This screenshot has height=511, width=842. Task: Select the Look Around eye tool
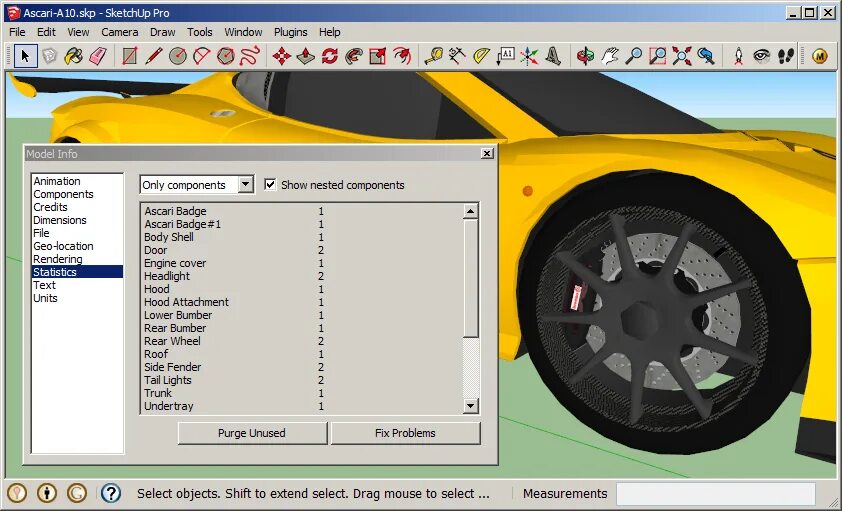(x=762, y=56)
